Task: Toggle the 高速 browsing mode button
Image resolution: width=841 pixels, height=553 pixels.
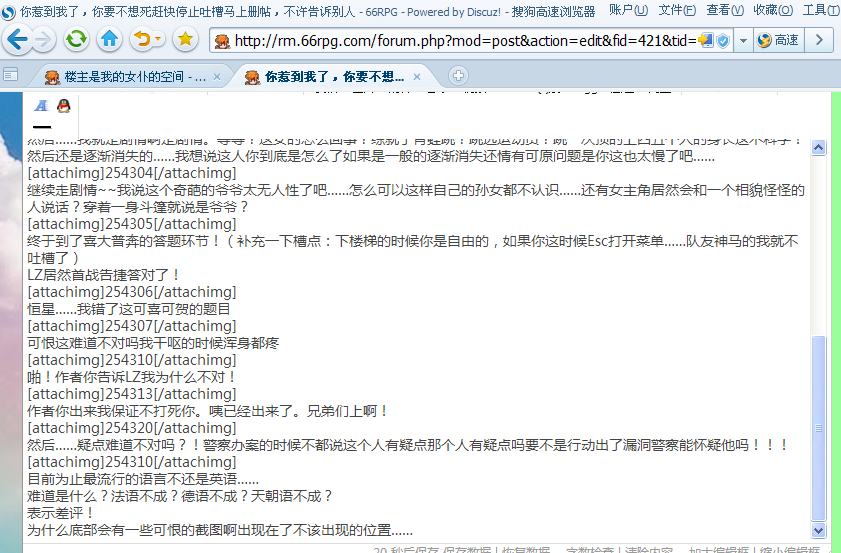Action: click(x=779, y=40)
